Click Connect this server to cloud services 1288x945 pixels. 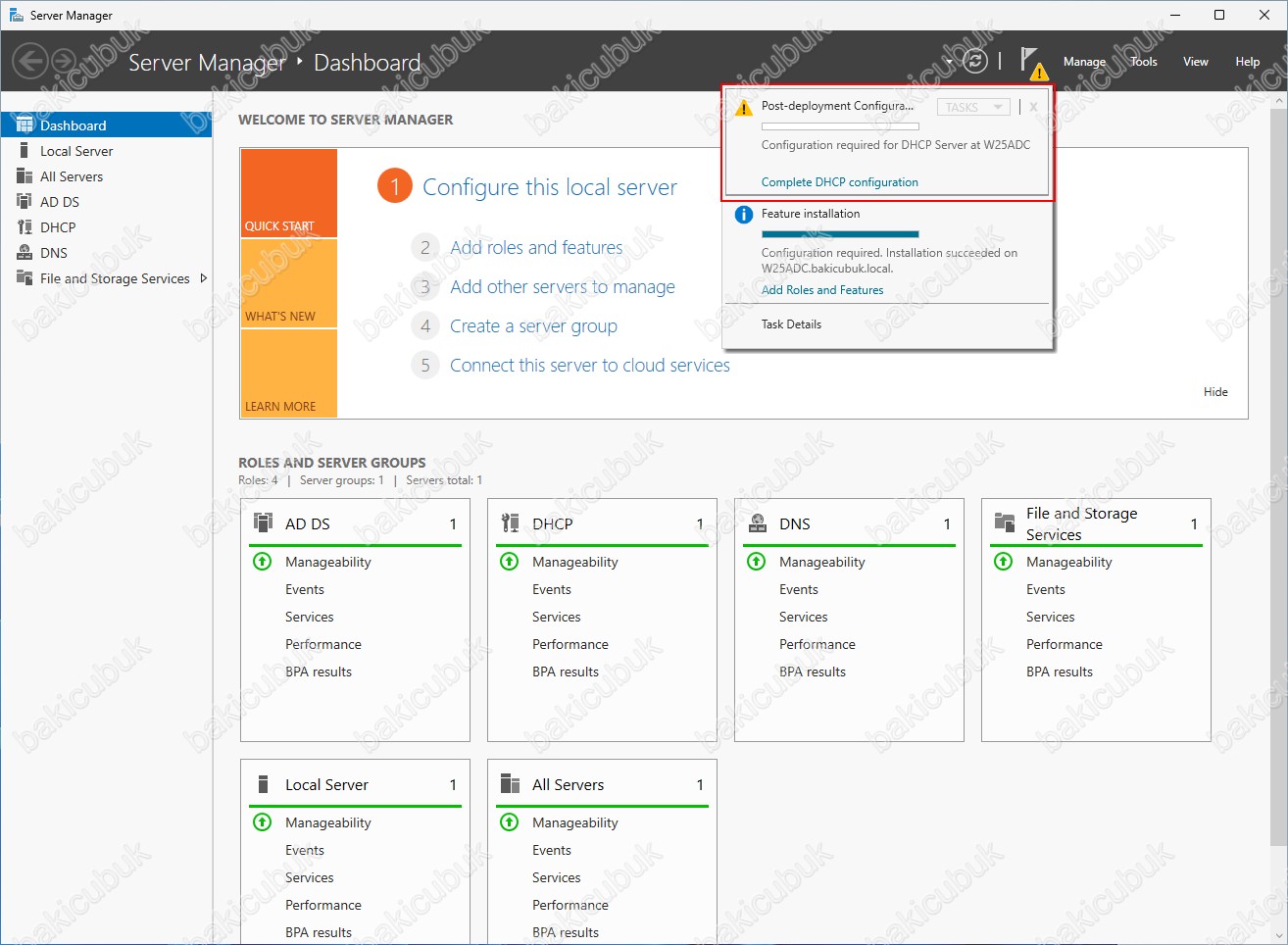[x=590, y=366]
